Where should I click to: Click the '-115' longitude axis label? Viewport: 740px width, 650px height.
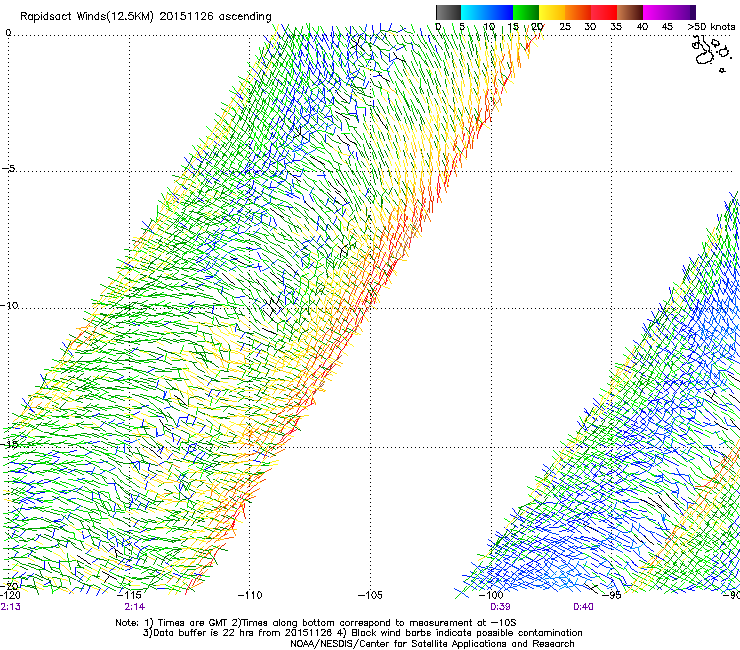click(129, 595)
